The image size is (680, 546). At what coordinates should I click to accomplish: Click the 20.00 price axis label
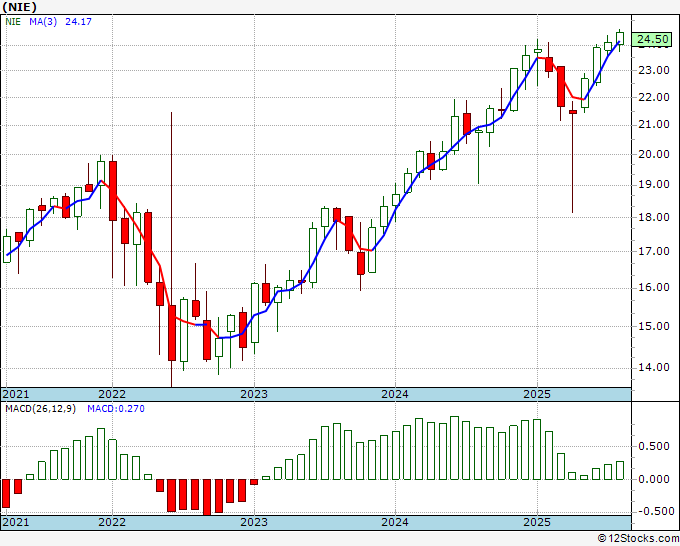[x=654, y=154]
